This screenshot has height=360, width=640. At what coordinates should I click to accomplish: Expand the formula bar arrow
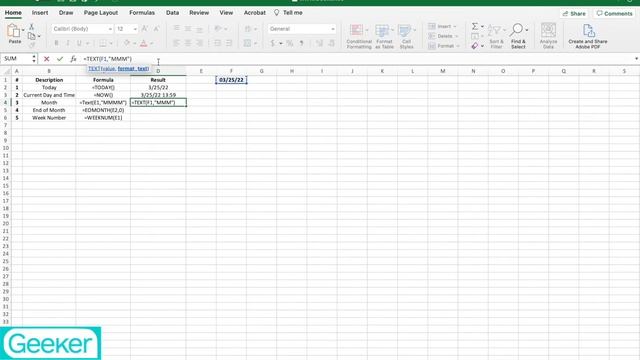636,59
